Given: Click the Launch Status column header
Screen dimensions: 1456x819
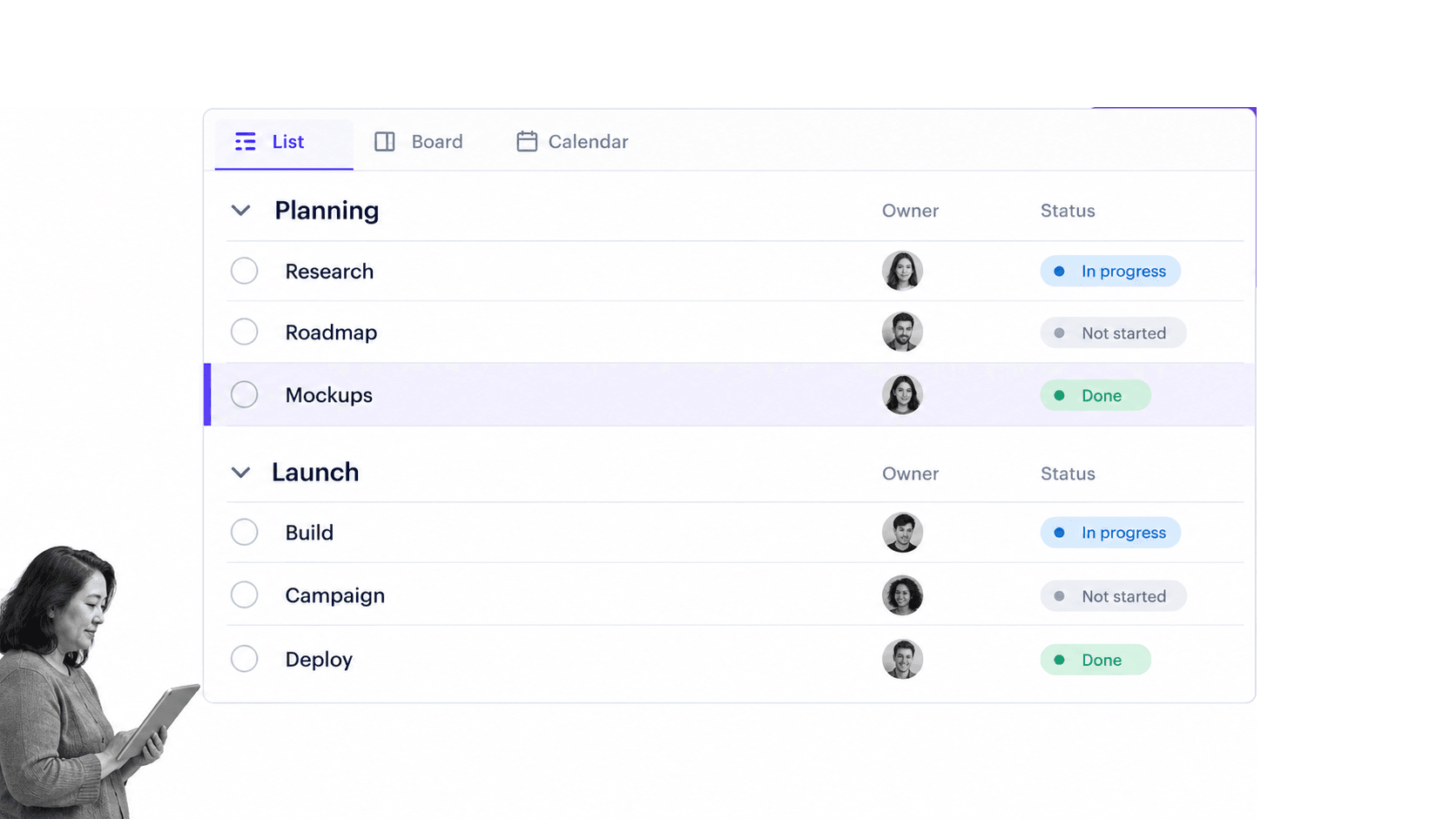Looking at the screenshot, I should (1068, 473).
